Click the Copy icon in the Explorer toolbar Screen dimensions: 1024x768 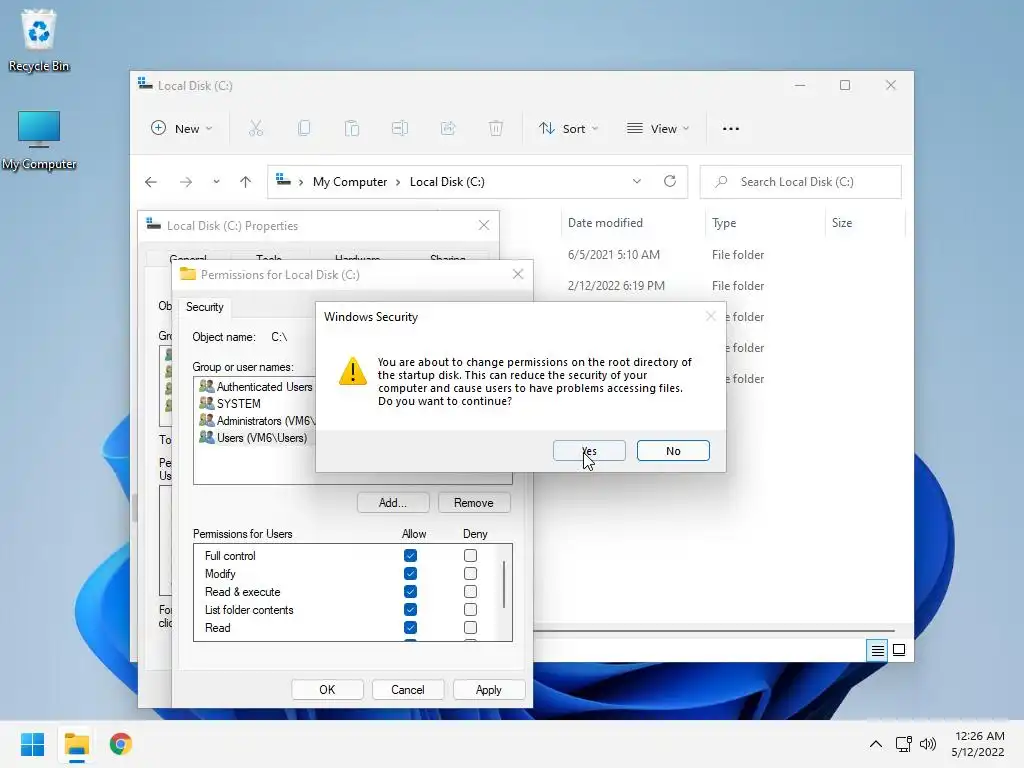coord(304,129)
